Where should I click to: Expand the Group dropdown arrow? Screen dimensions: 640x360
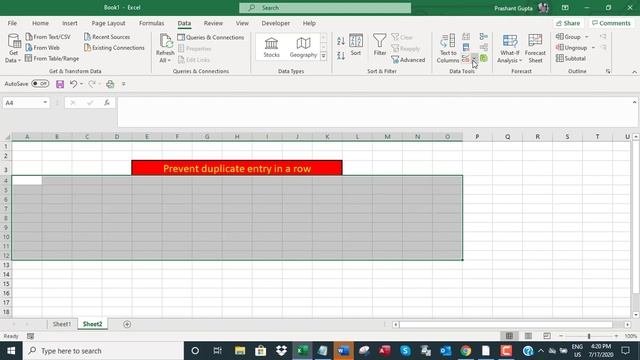[x=587, y=37]
